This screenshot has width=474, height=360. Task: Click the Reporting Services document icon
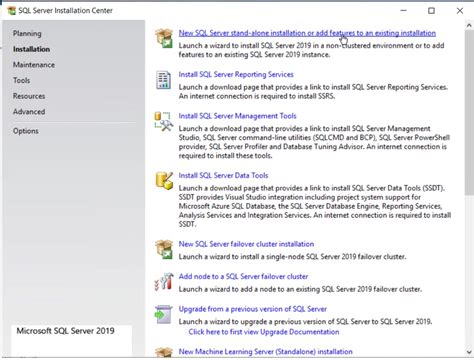(163, 80)
